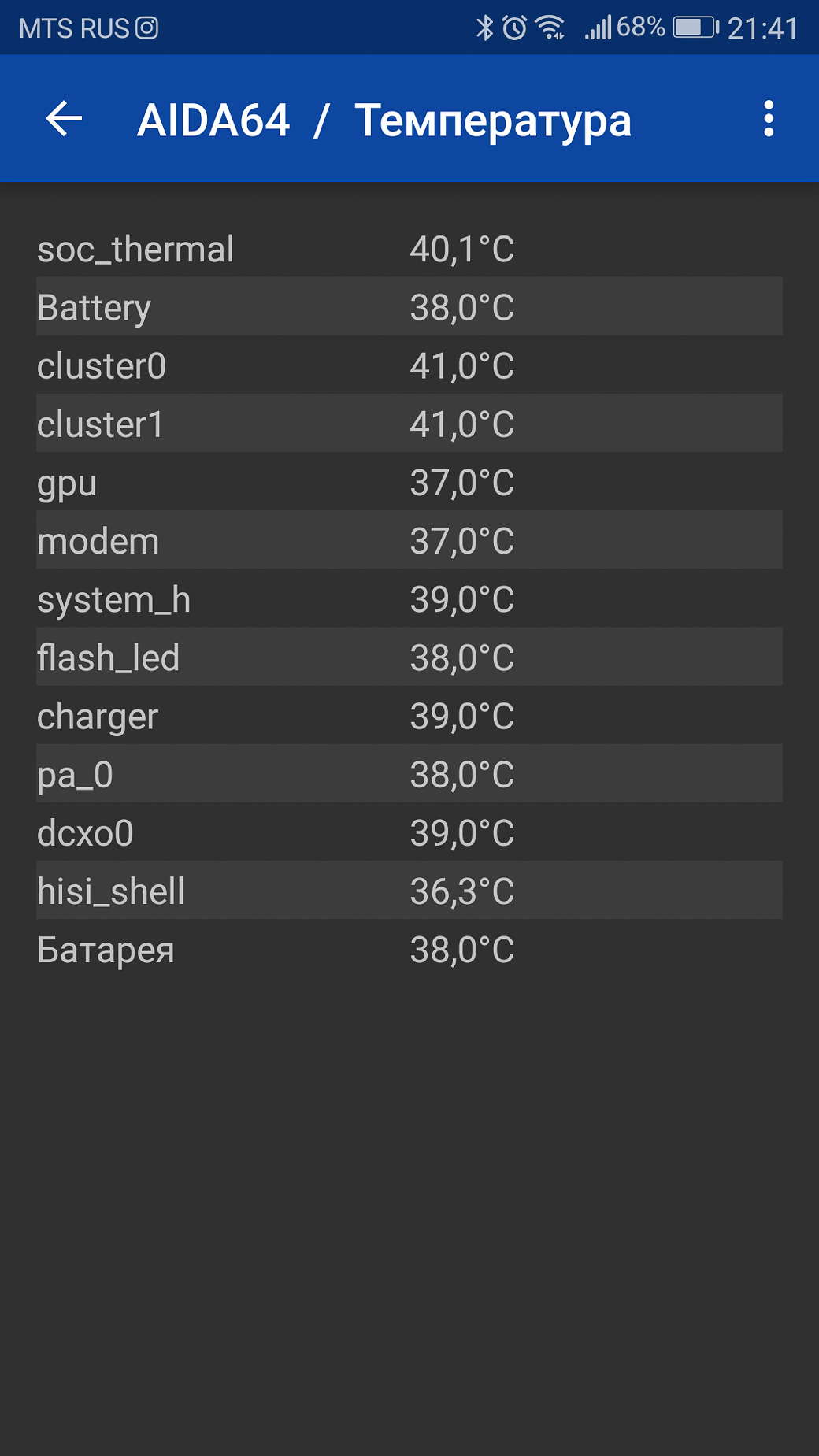Tap the charger temperature row
819x1456 pixels.
click(x=409, y=715)
